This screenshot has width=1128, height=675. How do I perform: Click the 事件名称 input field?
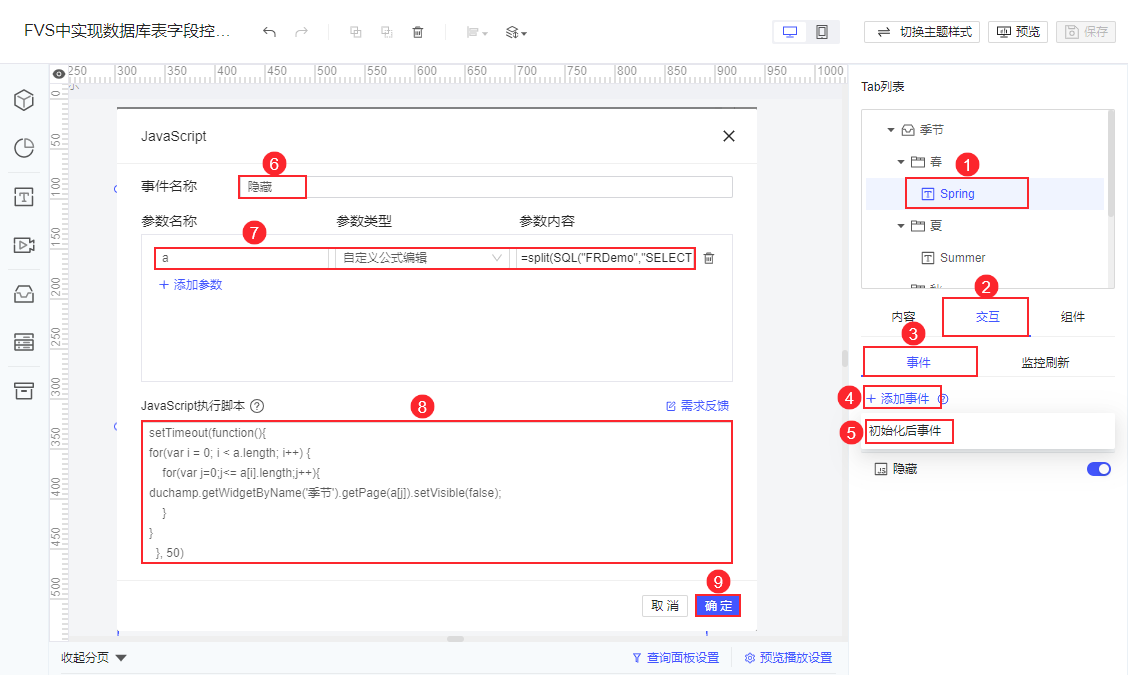pyautogui.click(x=486, y=187)
